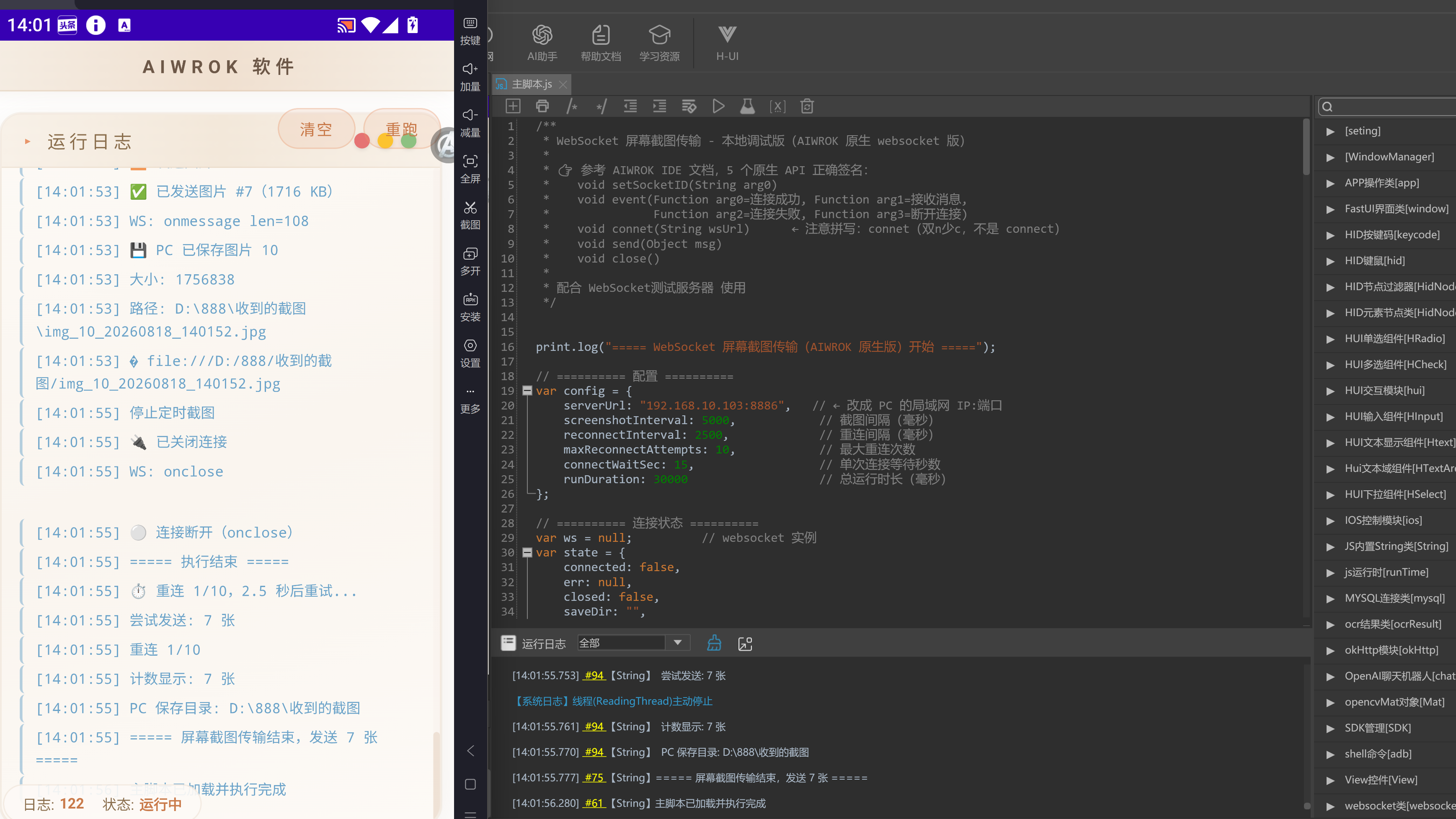Click the outdent code icon
1456x819 pixels.
[x=630, y=106]
